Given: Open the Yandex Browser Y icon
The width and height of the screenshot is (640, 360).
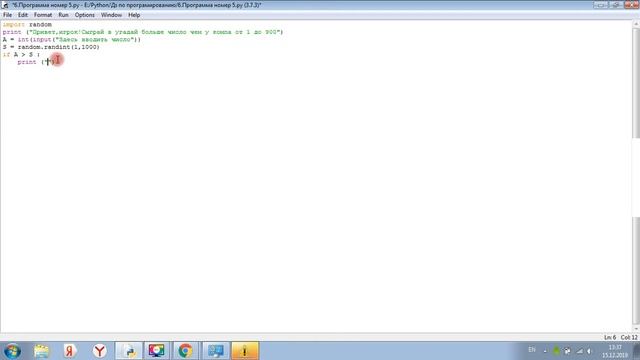Looking at the screenshot, I should point(100,351).
